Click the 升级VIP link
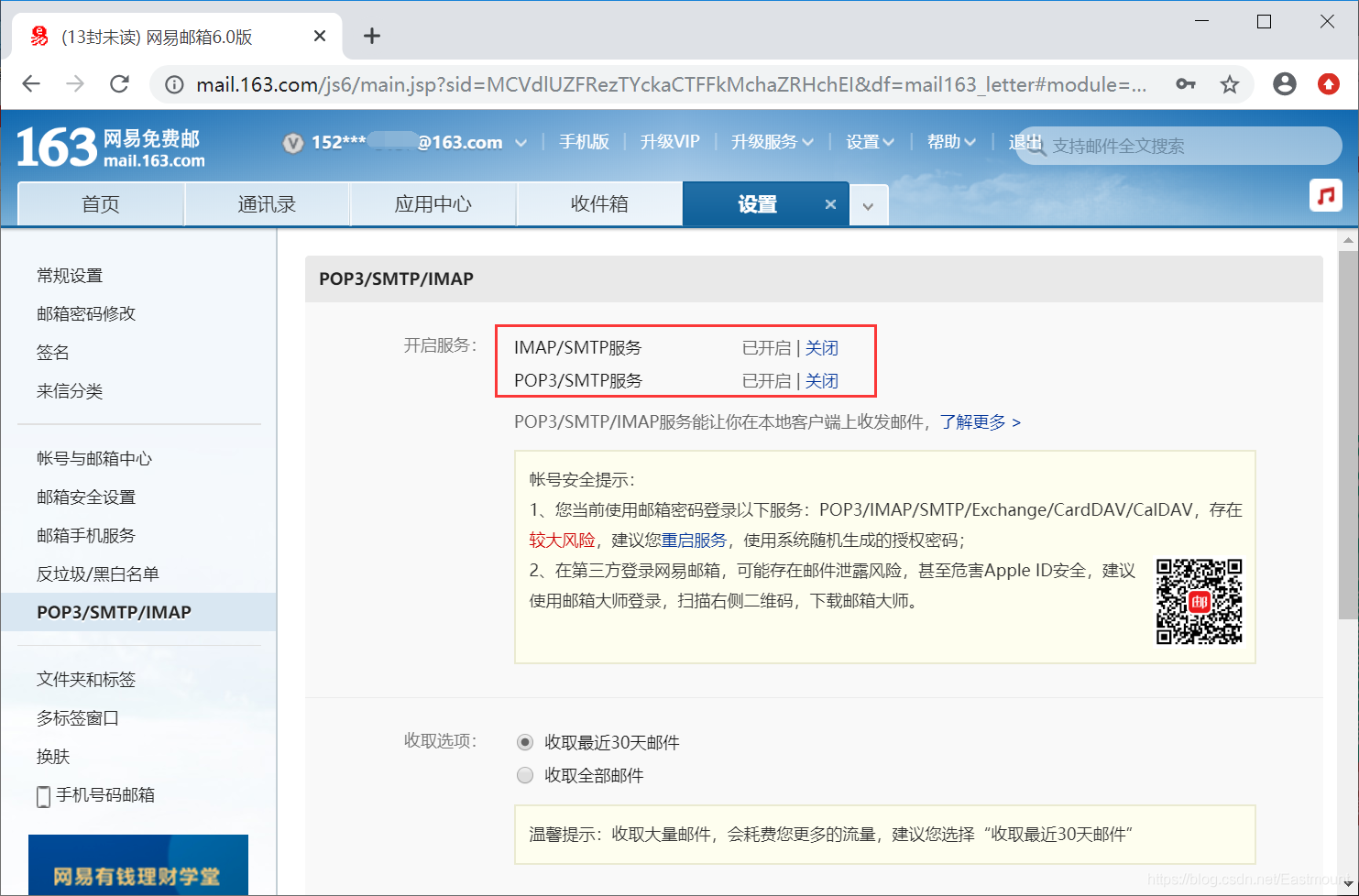The height and width of the screenshot is (896, 1359). pyautogui.click(x=669, y=142)
